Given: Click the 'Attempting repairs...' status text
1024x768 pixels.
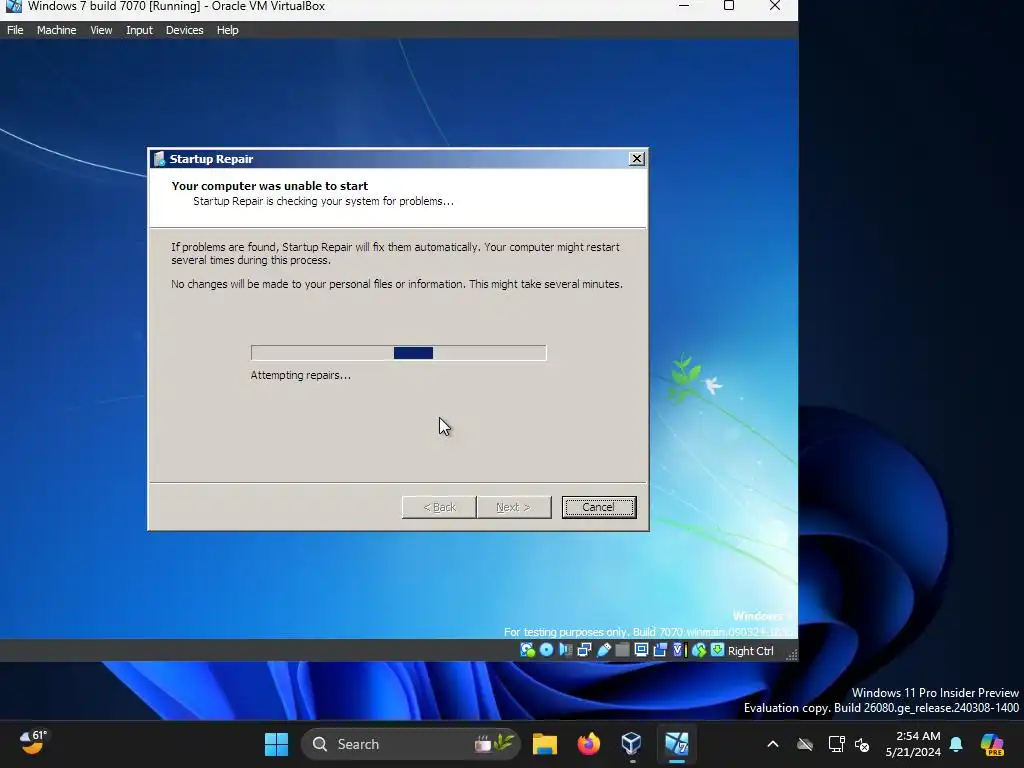Looking at the screenshot, I should point(300,375).
